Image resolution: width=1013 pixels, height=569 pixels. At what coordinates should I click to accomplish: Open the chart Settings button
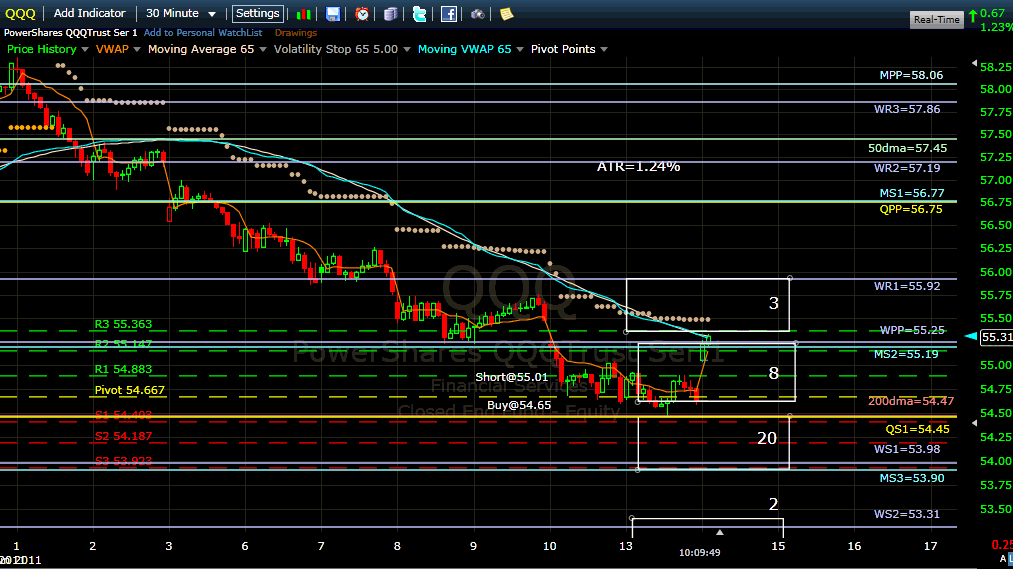[x=257, y=14]
